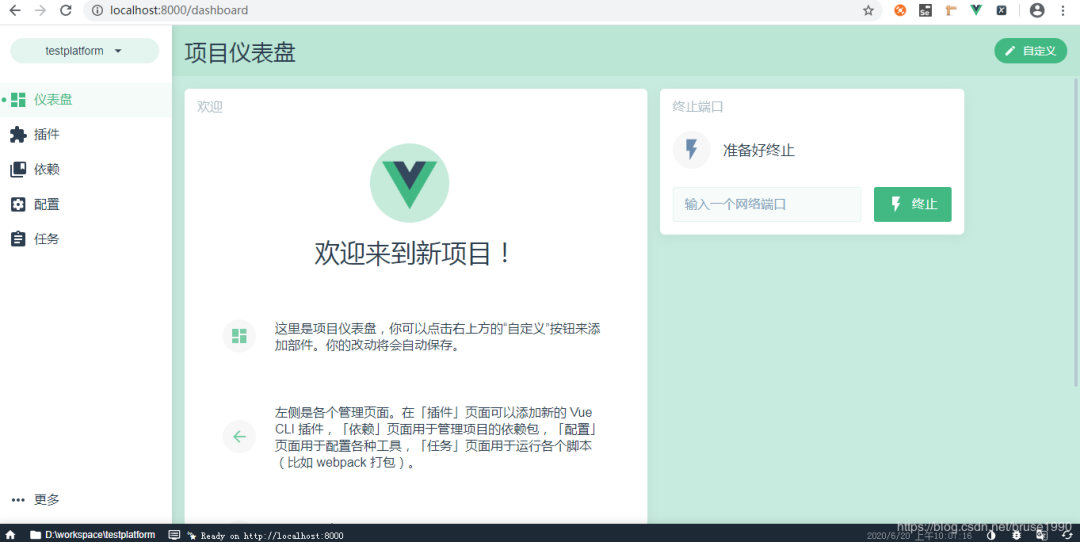Click the tan signpost extension icon
Screen dimensions: 1080x542
[x=951, y=10]
